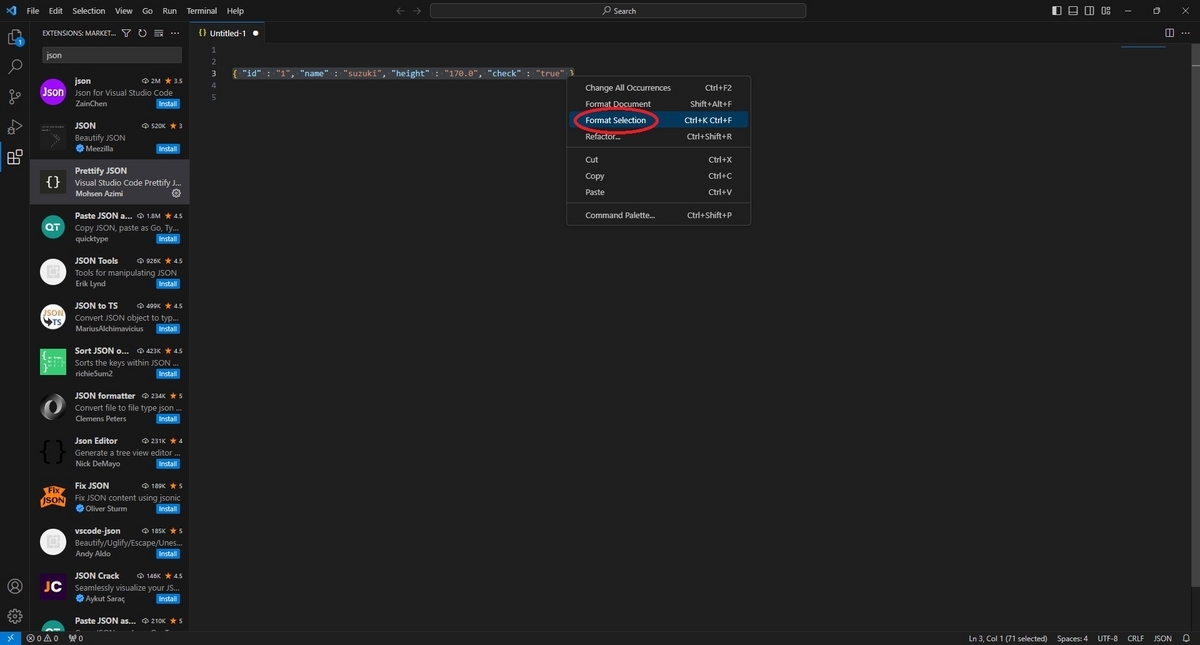Screen dimensions: 1200x645
Task: Click the JSON Crack extension icon
Action: point(53,587)
